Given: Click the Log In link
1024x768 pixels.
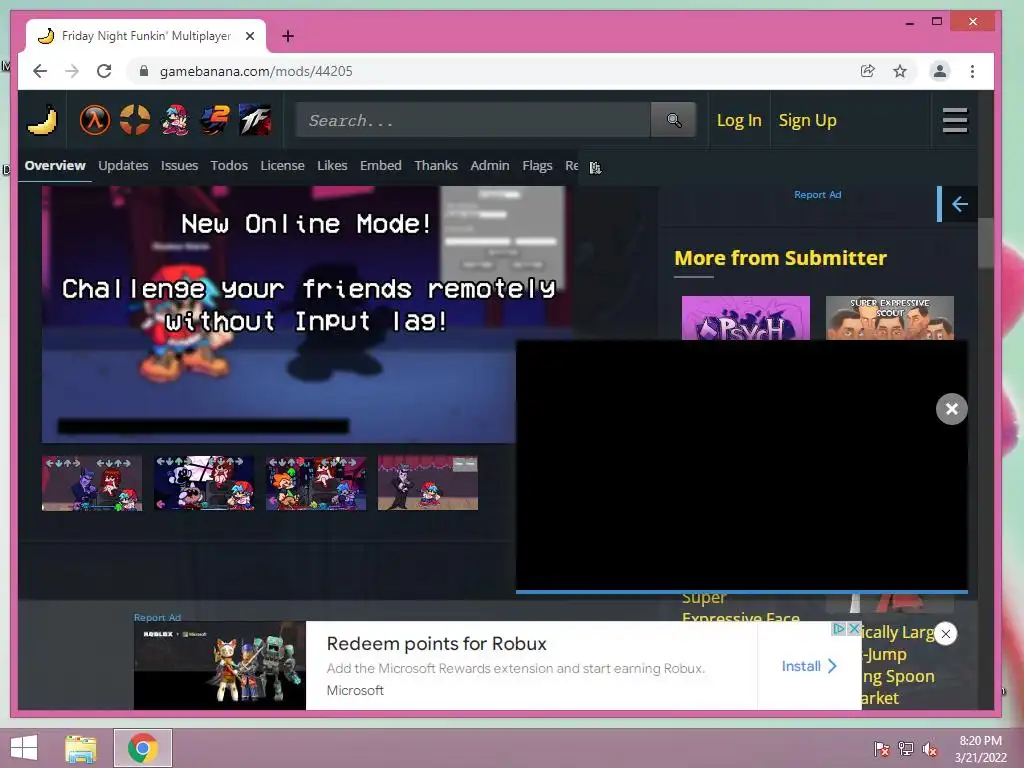Looking at the screenshot, I should pos(739,120).
